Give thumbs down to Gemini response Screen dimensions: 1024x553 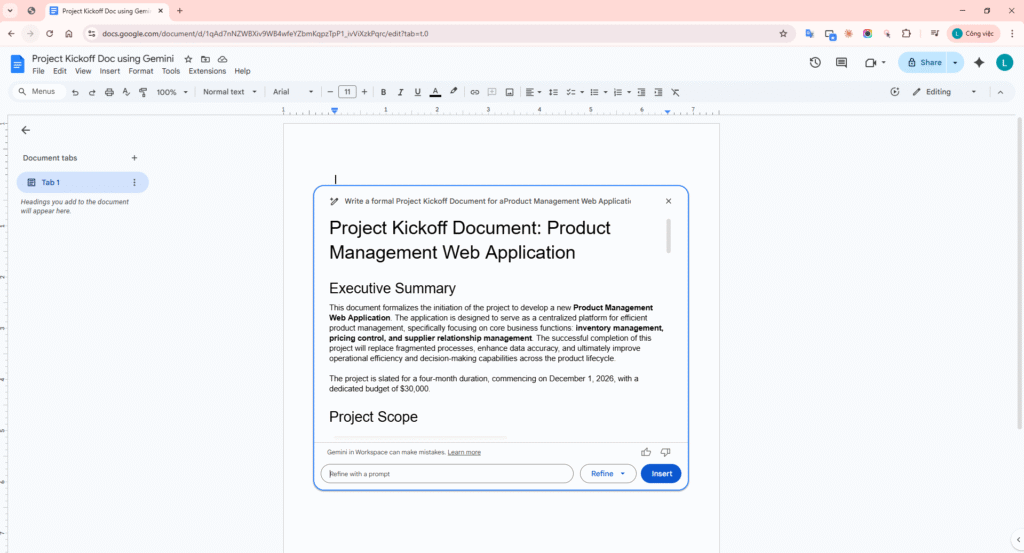[665, 452]
